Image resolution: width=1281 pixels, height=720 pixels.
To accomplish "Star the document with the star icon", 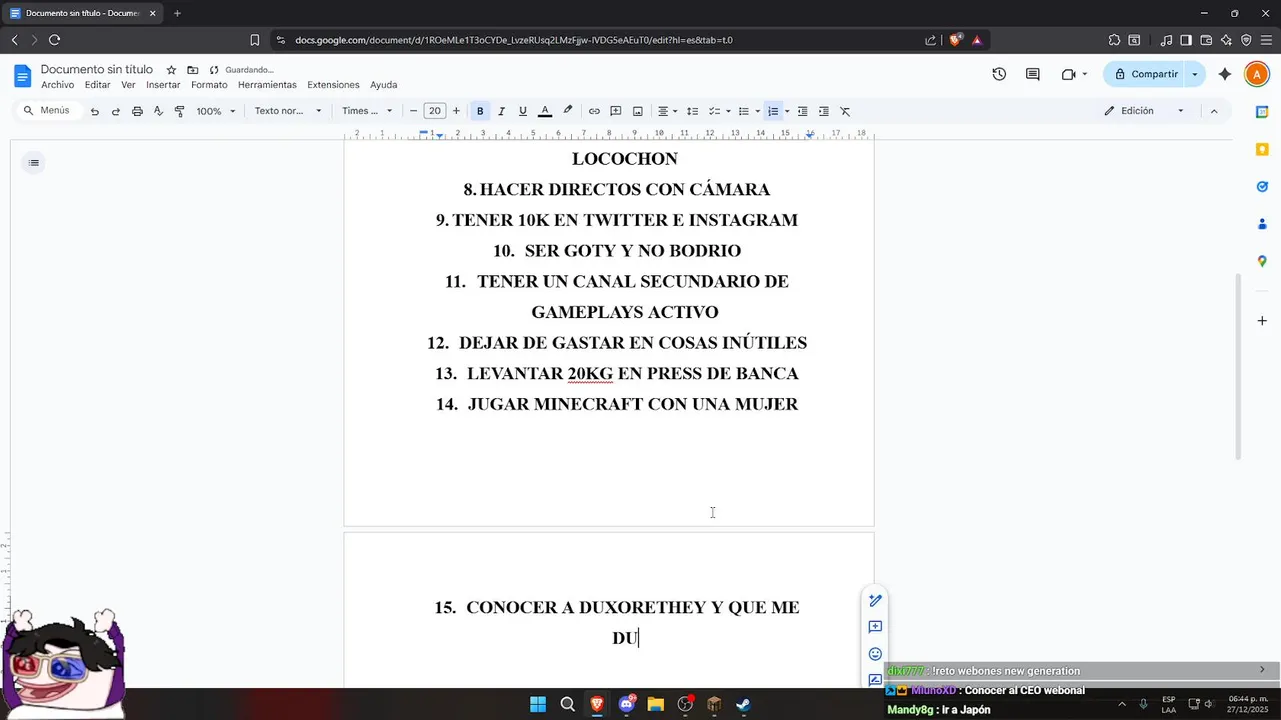I will [171, 70].
